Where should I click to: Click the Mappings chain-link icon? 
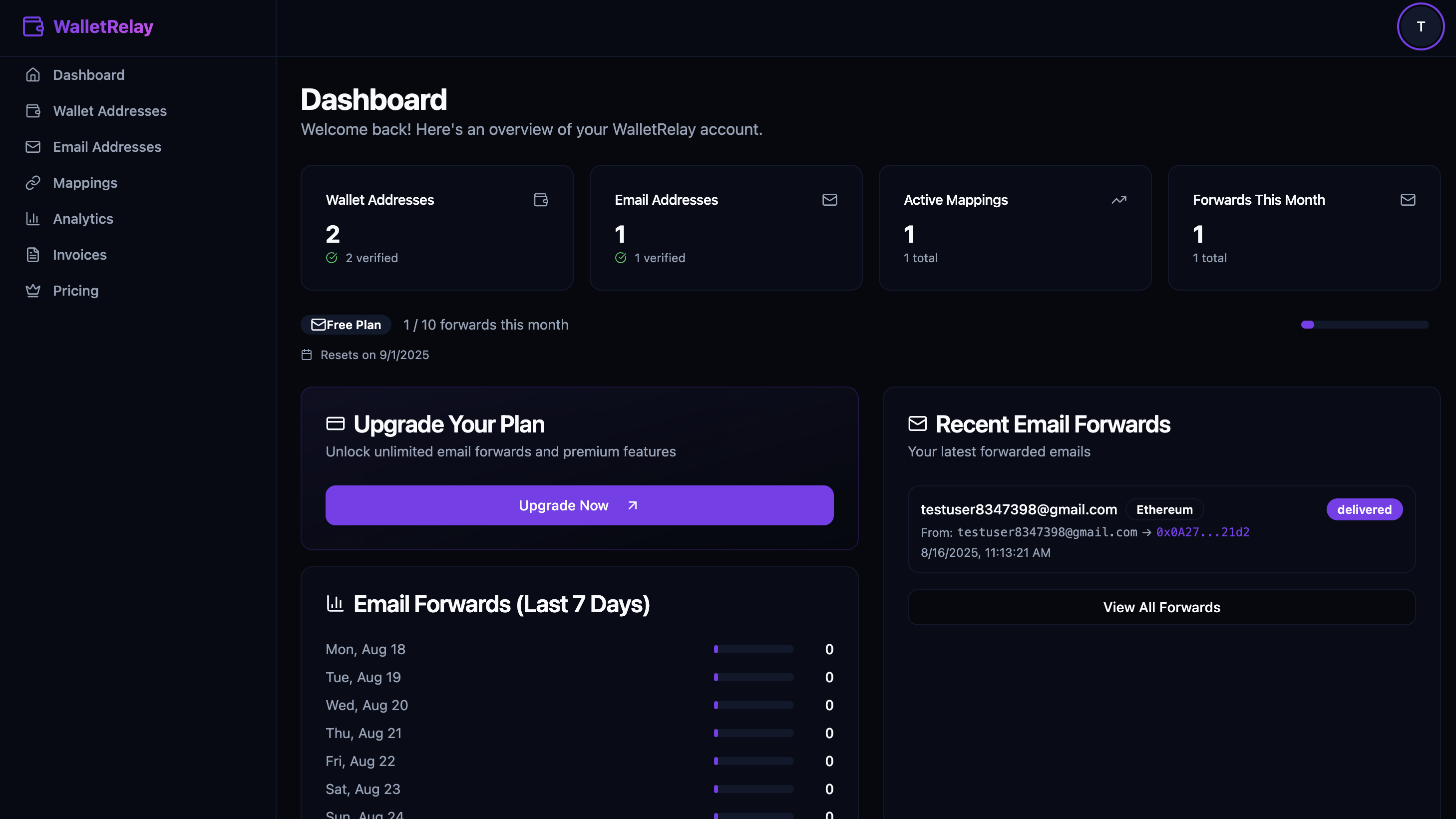tap(33, 183)
